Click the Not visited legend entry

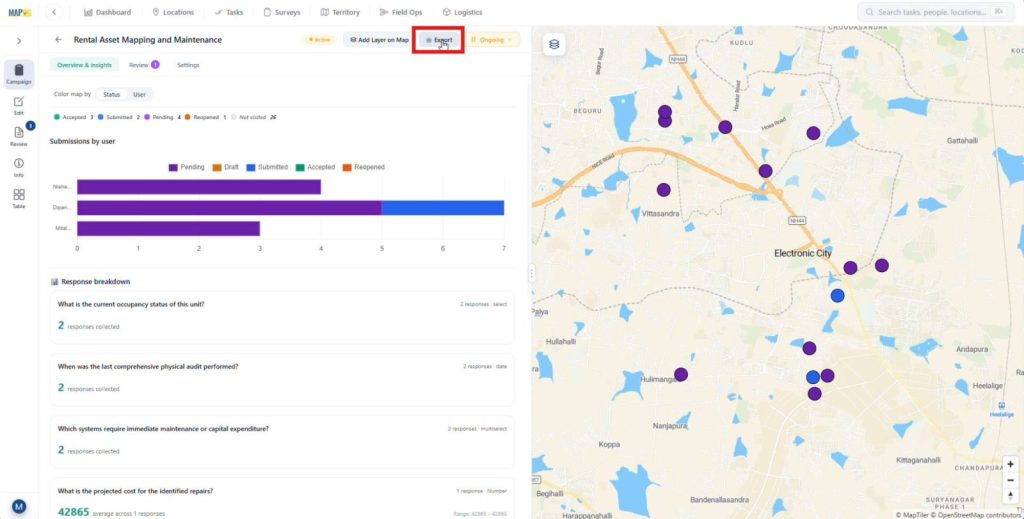(253, 118)
